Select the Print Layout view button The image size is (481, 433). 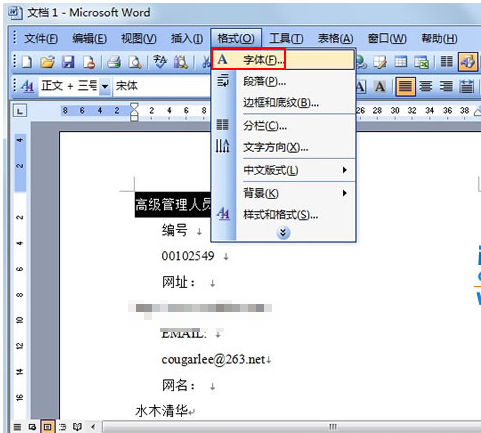click(x=47, y=427)
